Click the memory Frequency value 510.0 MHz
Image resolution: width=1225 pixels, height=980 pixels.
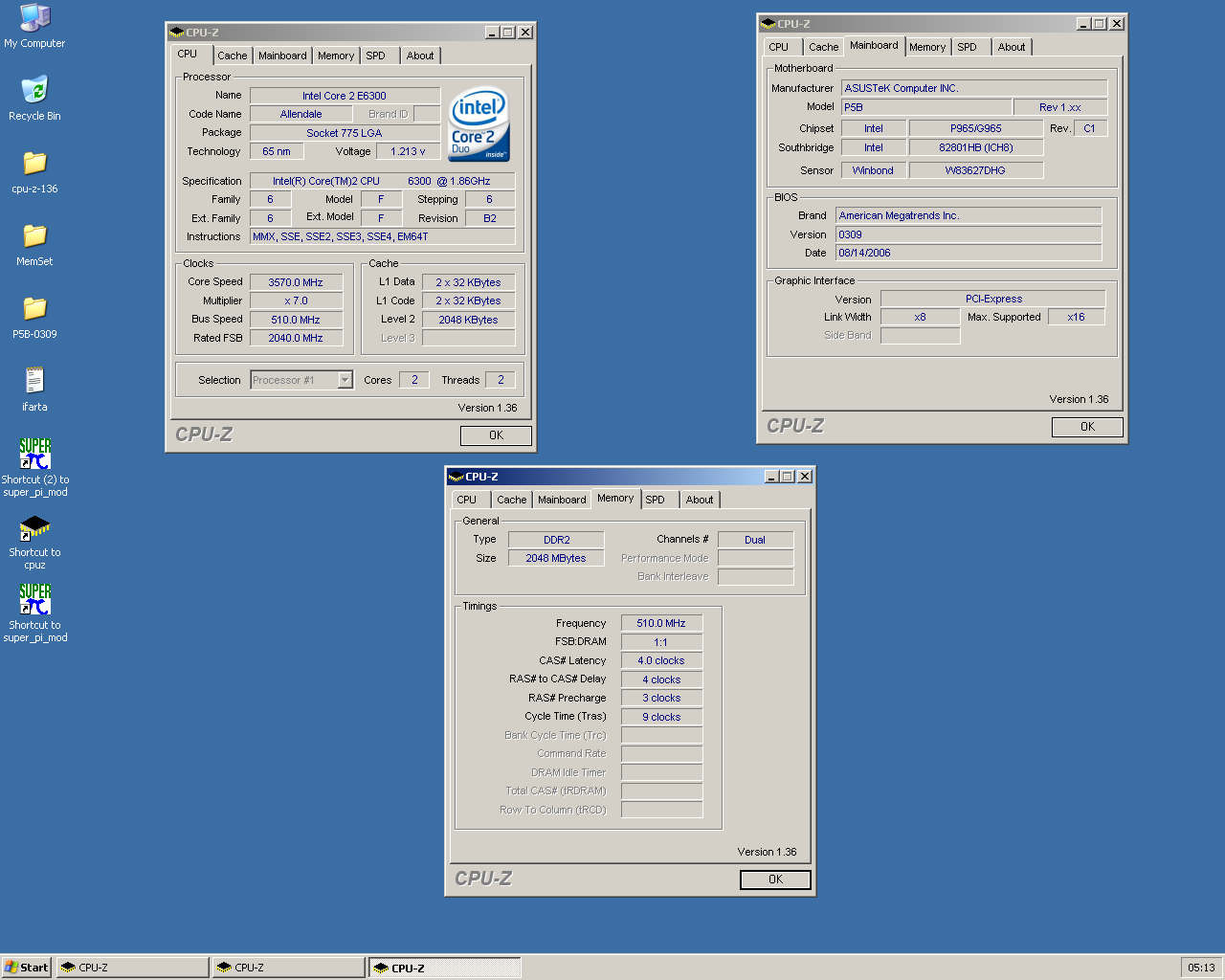[661, 623]
